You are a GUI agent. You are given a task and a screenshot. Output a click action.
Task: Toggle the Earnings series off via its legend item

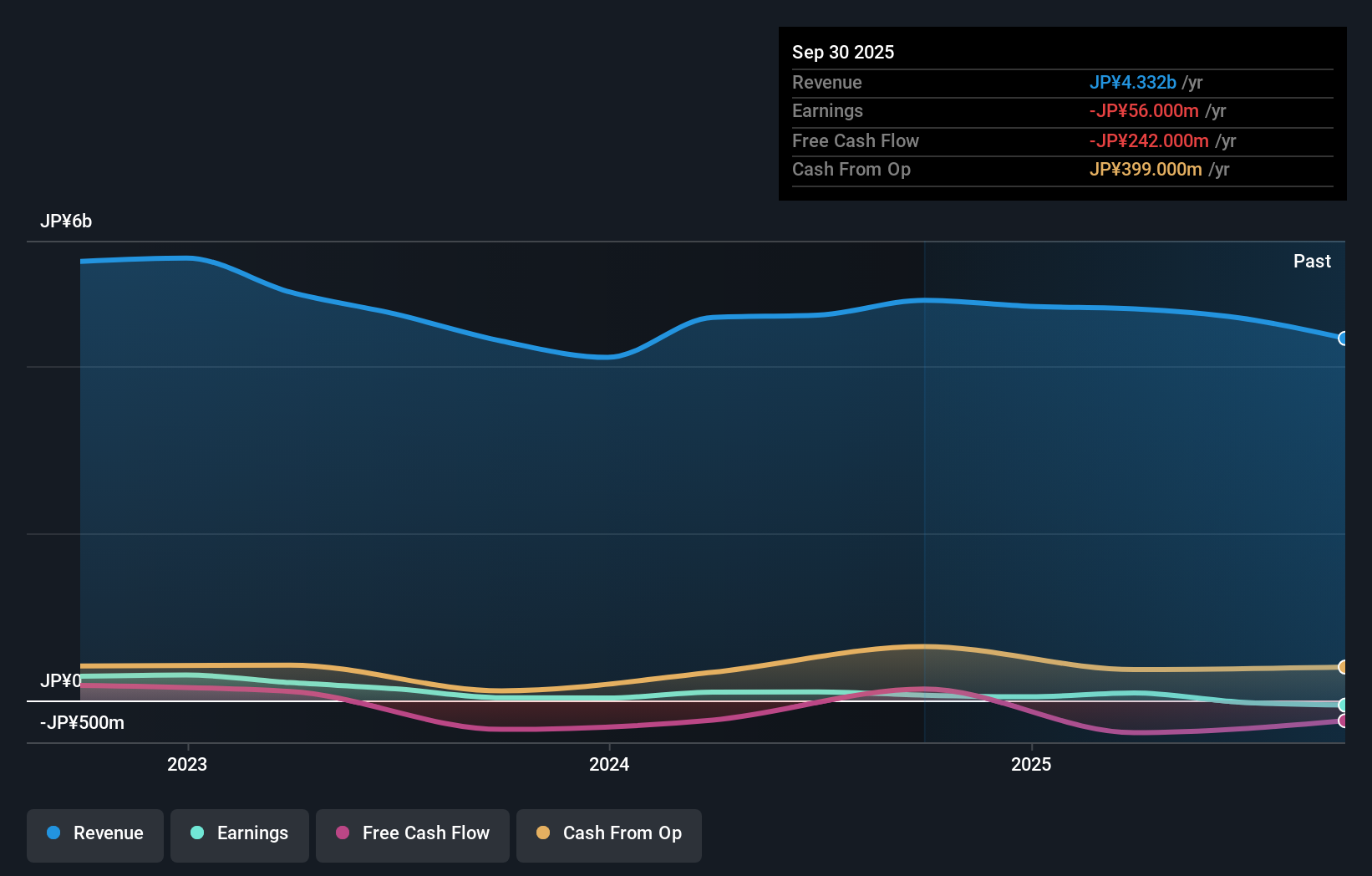pos(239,835)
